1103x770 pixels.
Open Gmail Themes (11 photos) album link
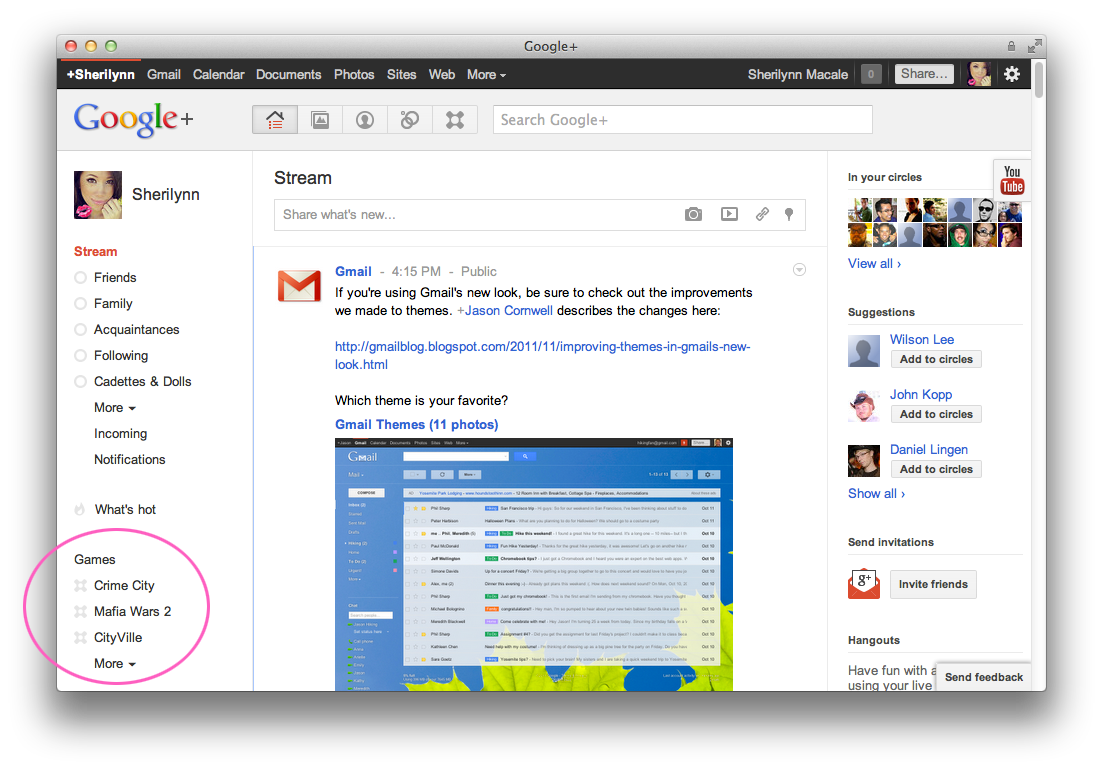416,425
